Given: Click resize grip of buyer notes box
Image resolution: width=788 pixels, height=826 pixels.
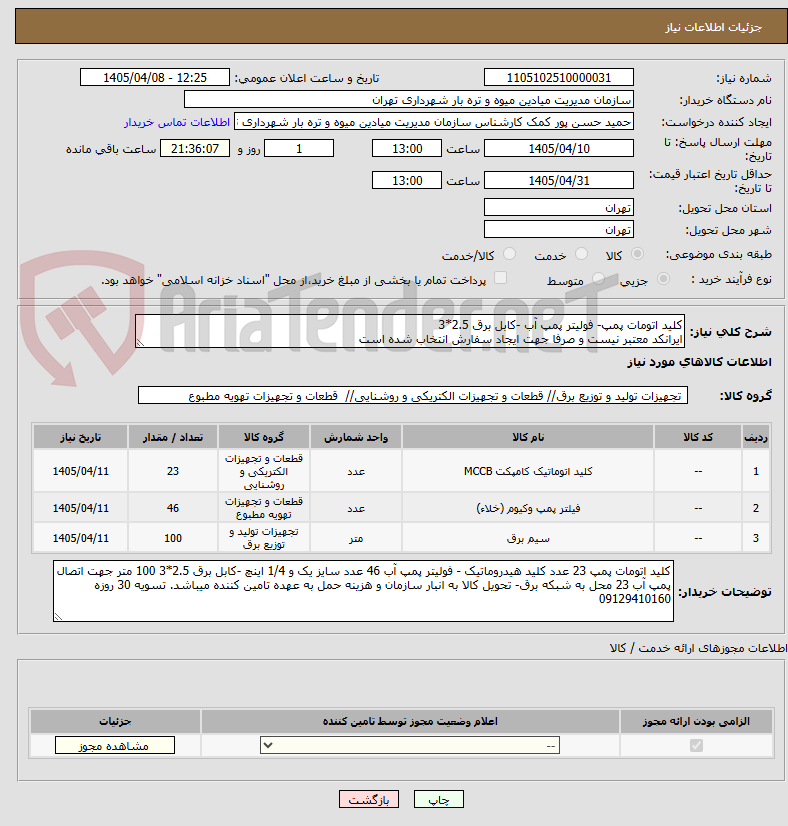Looking at the screenshot, I should 58,617.
